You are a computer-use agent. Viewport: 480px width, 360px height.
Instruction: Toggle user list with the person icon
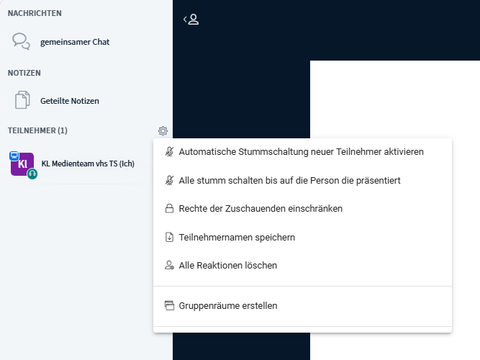coord(191,19)
